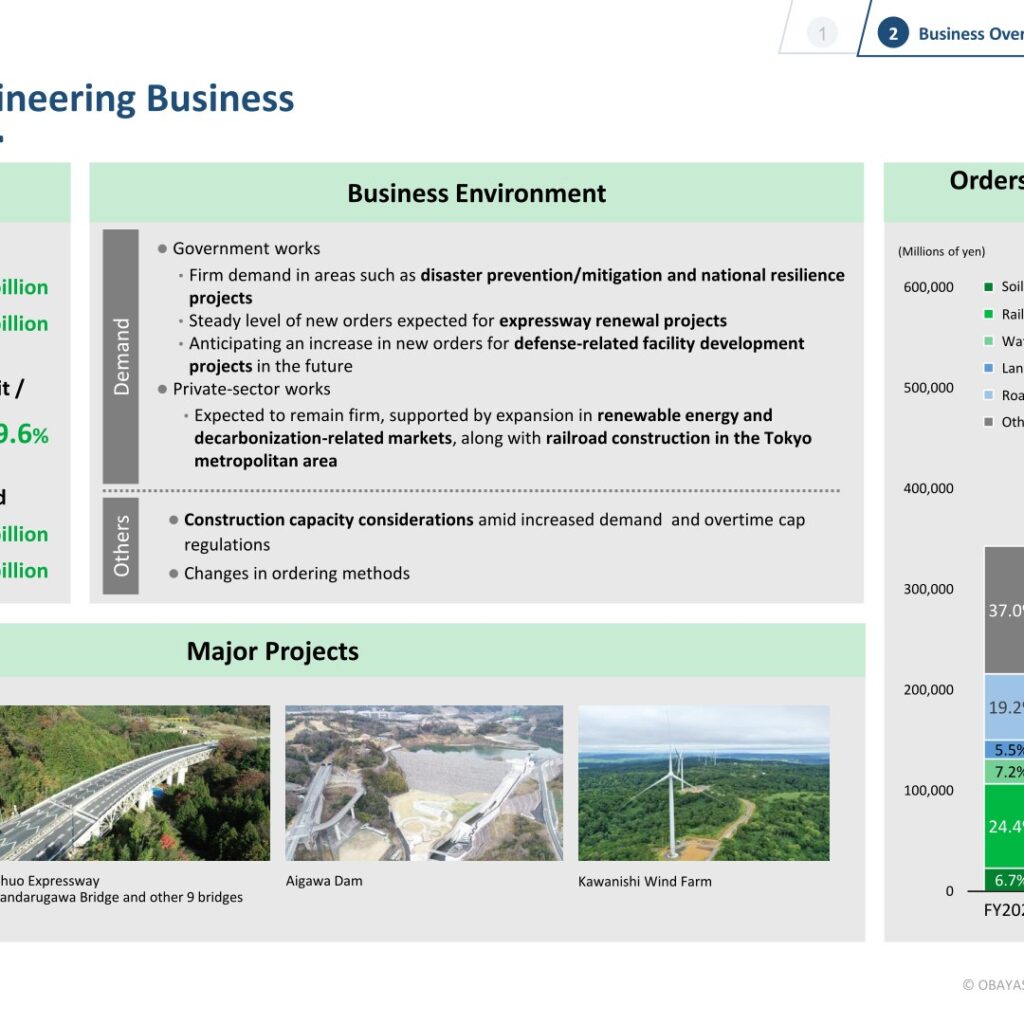Click the vertical Demand label
The width and height of the screenshot is (1024, 1024).
[x=121, y=357]
